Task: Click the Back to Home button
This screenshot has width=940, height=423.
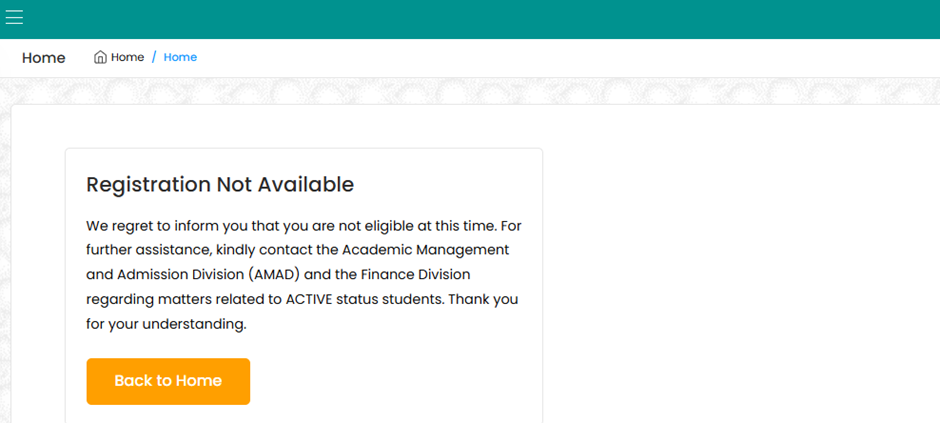Action: (x=168, y=381)
